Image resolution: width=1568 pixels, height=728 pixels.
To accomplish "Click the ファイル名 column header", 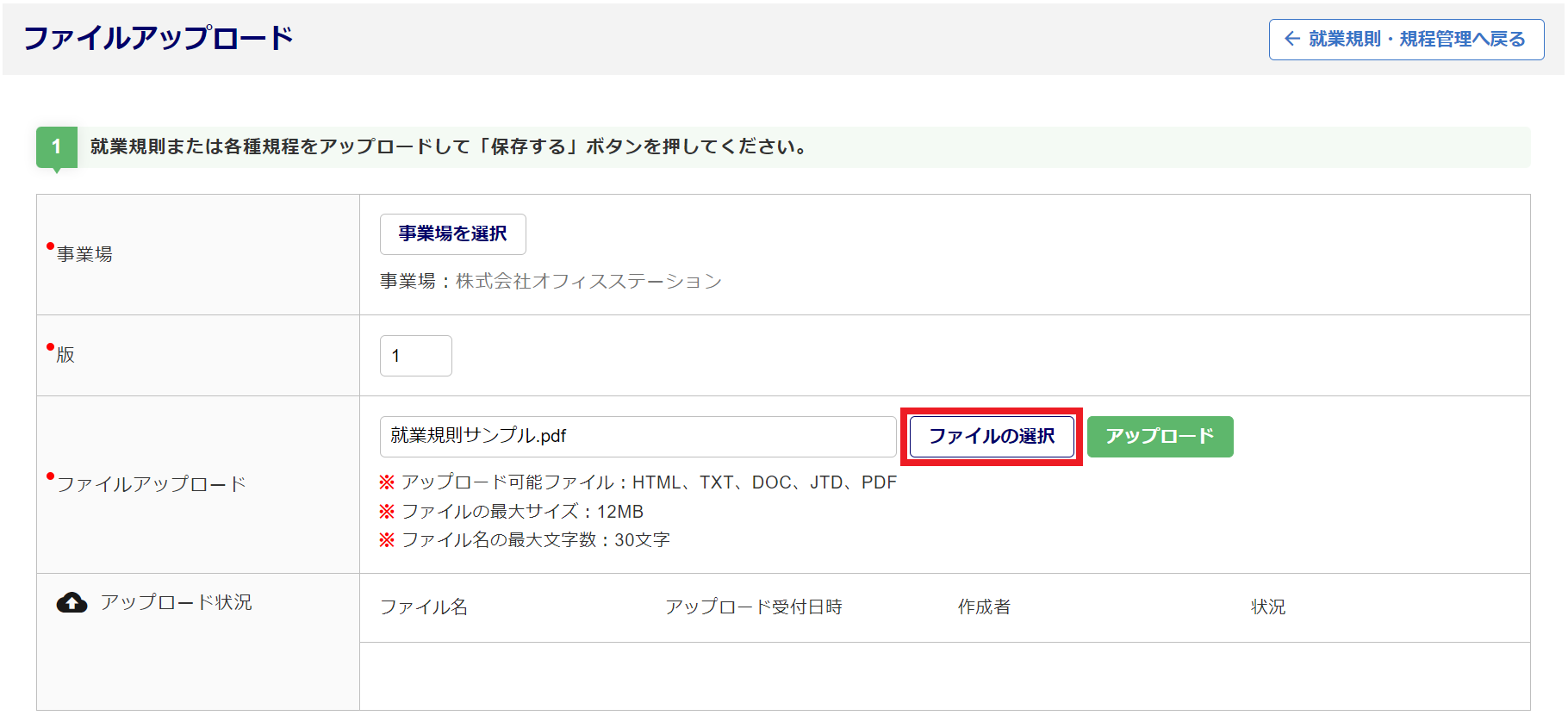I will coord(424,607).
